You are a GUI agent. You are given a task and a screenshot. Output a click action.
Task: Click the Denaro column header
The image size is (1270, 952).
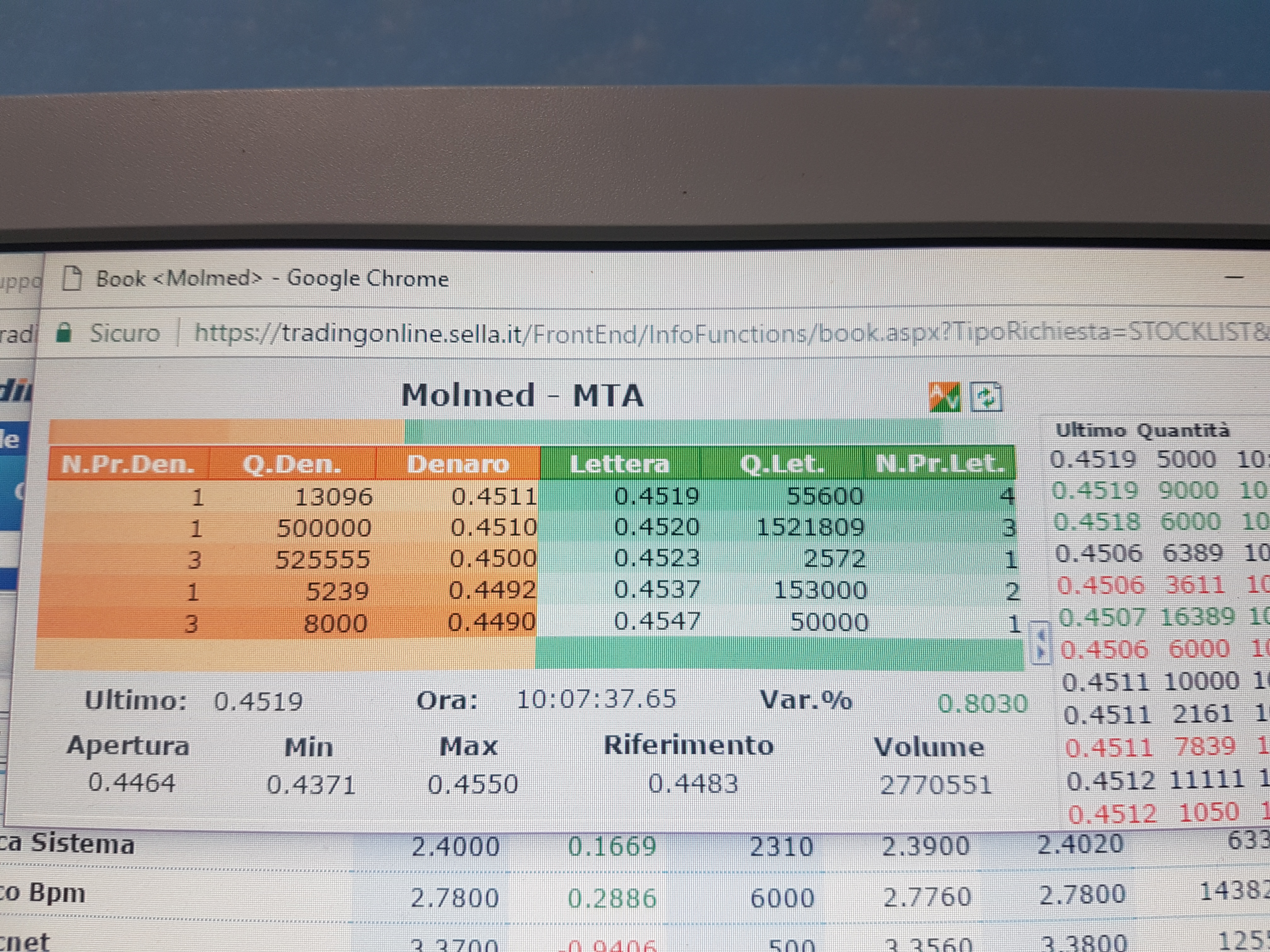pos(458,464)
